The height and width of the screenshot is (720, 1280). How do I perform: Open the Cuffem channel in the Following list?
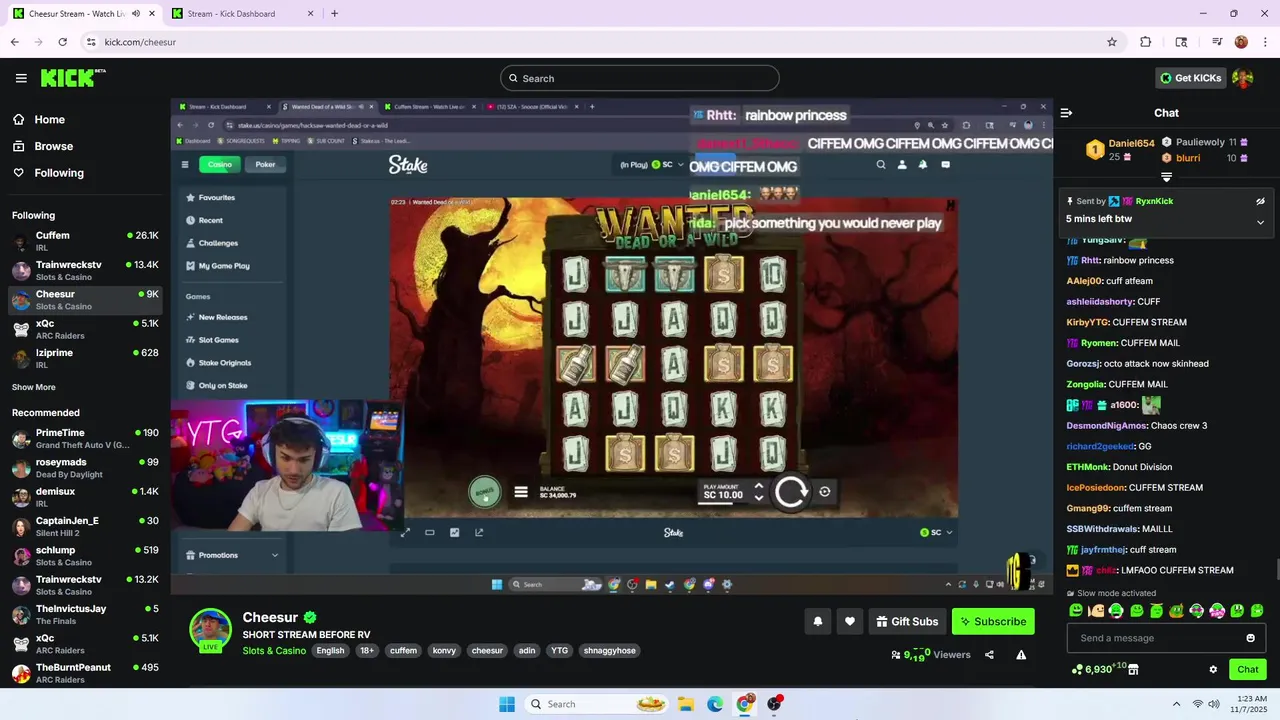coord(85,242)
